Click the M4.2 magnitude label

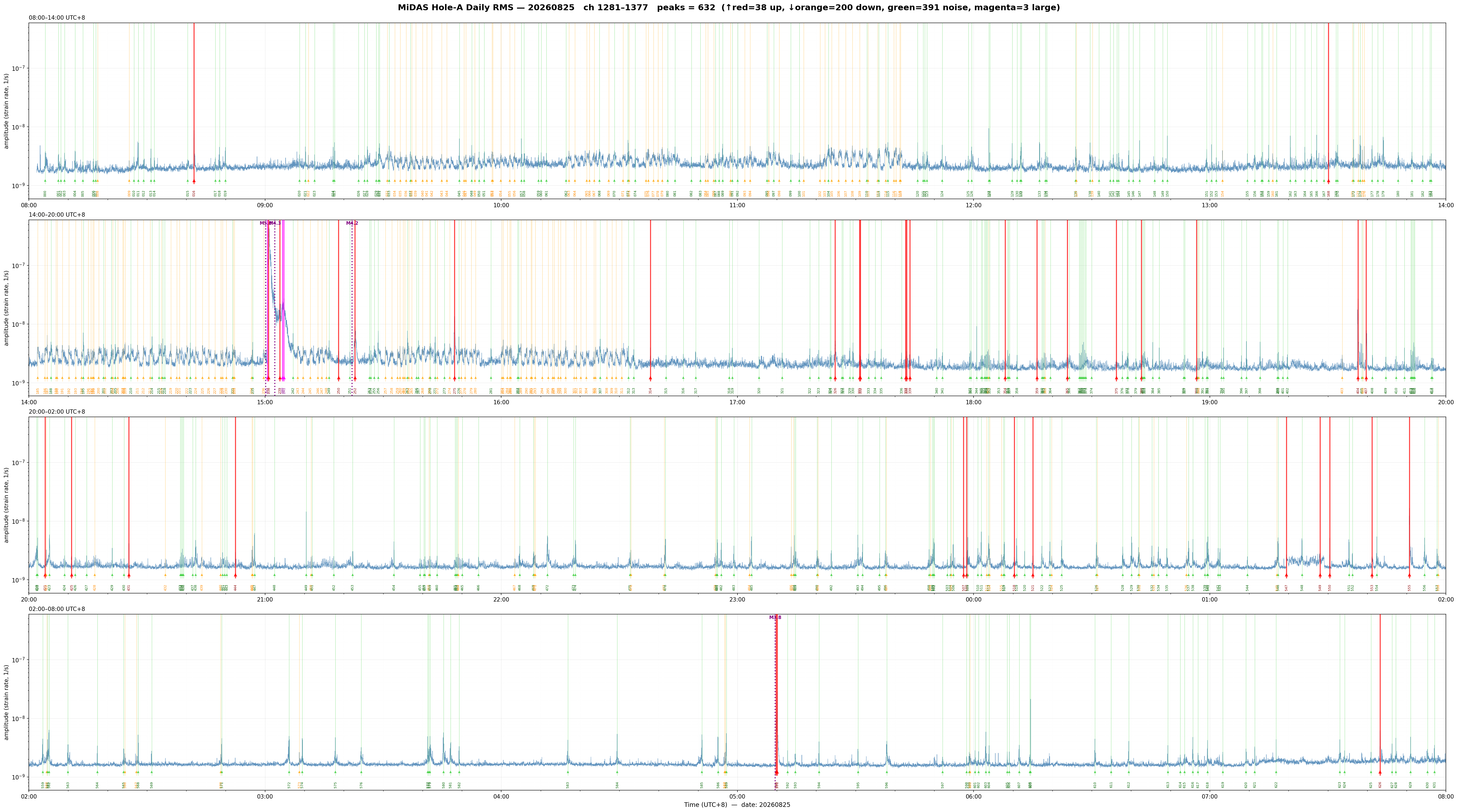(352, 223)
